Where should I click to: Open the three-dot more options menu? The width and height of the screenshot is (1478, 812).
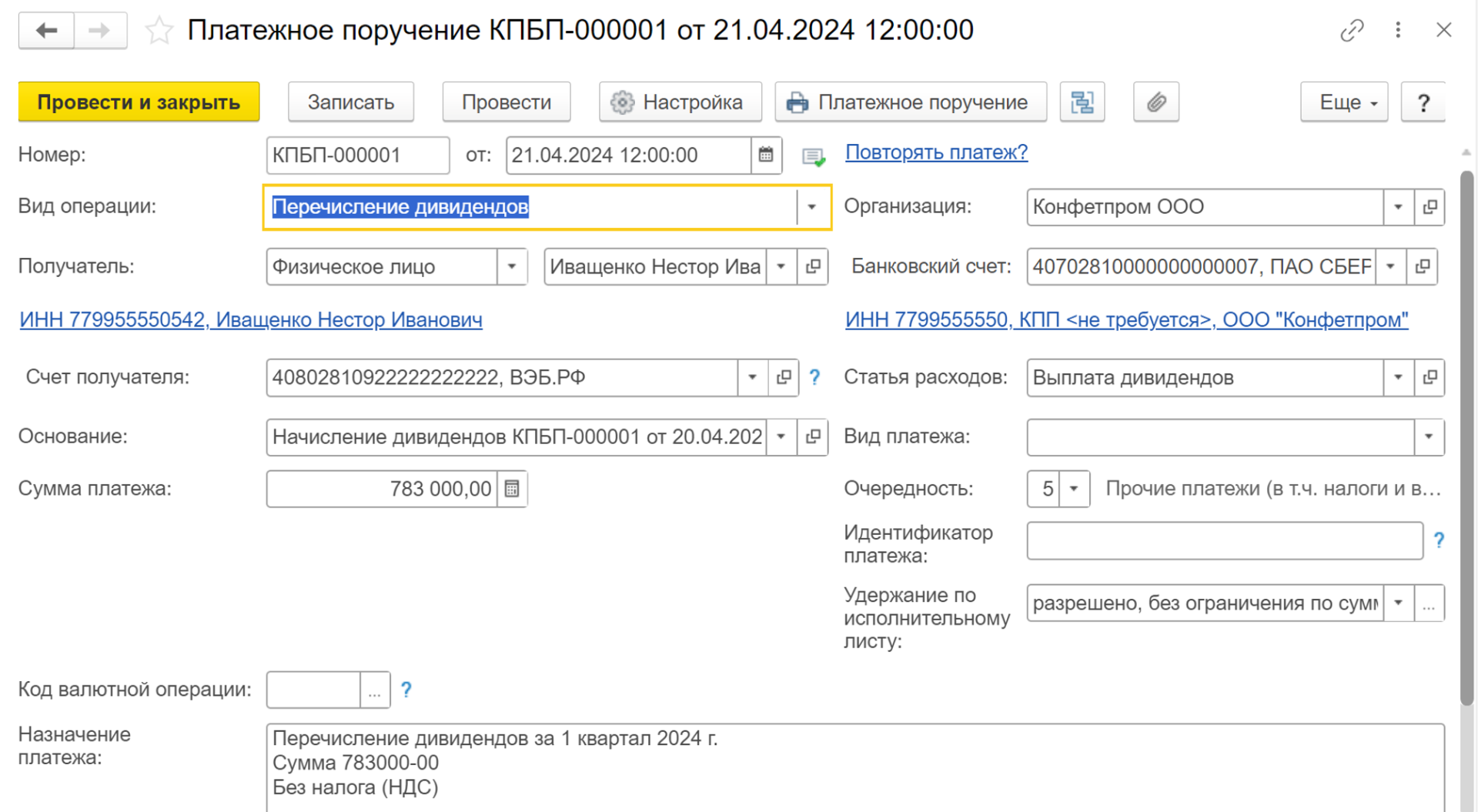pyautogui.click(x=1398, y=30)
